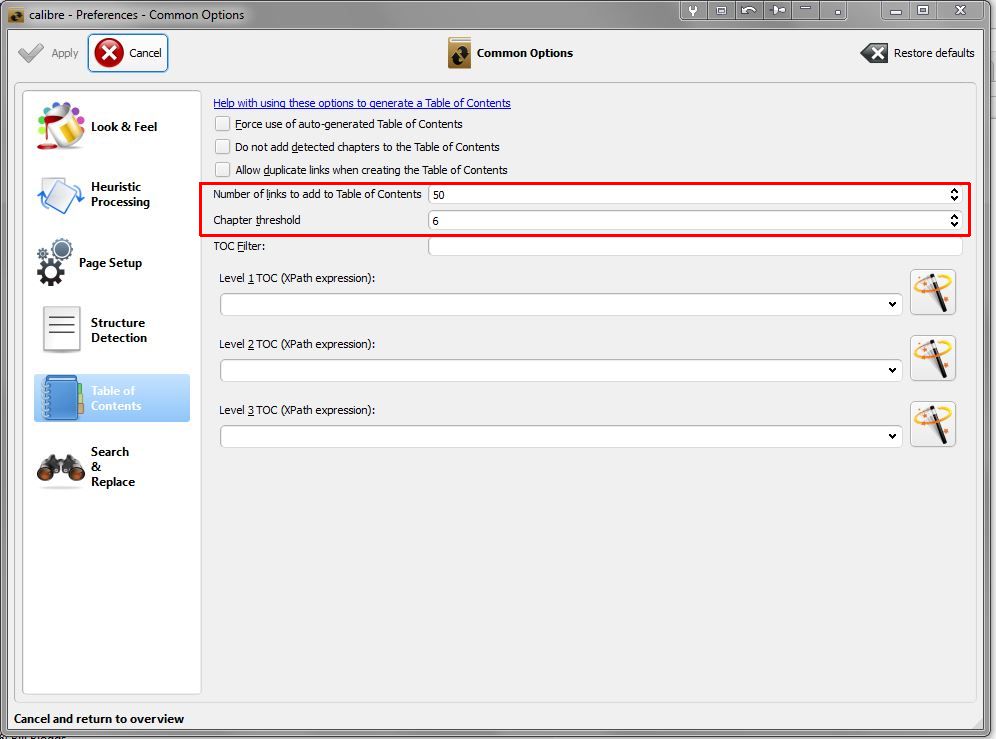The height and width of the screenshot is (739, 996).
Task: Toggle Allow duplicate links checkbox
Action: tap(222, 170)
